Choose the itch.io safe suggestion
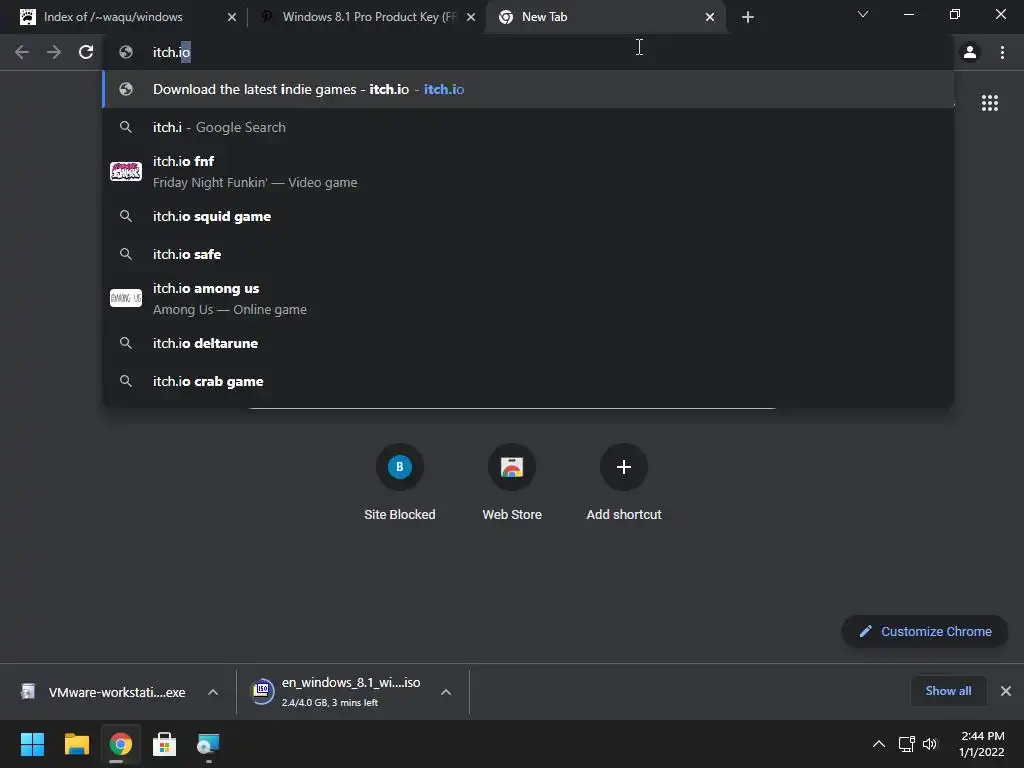Screen dimensions: 1024x768 click(x=528, y=254)
